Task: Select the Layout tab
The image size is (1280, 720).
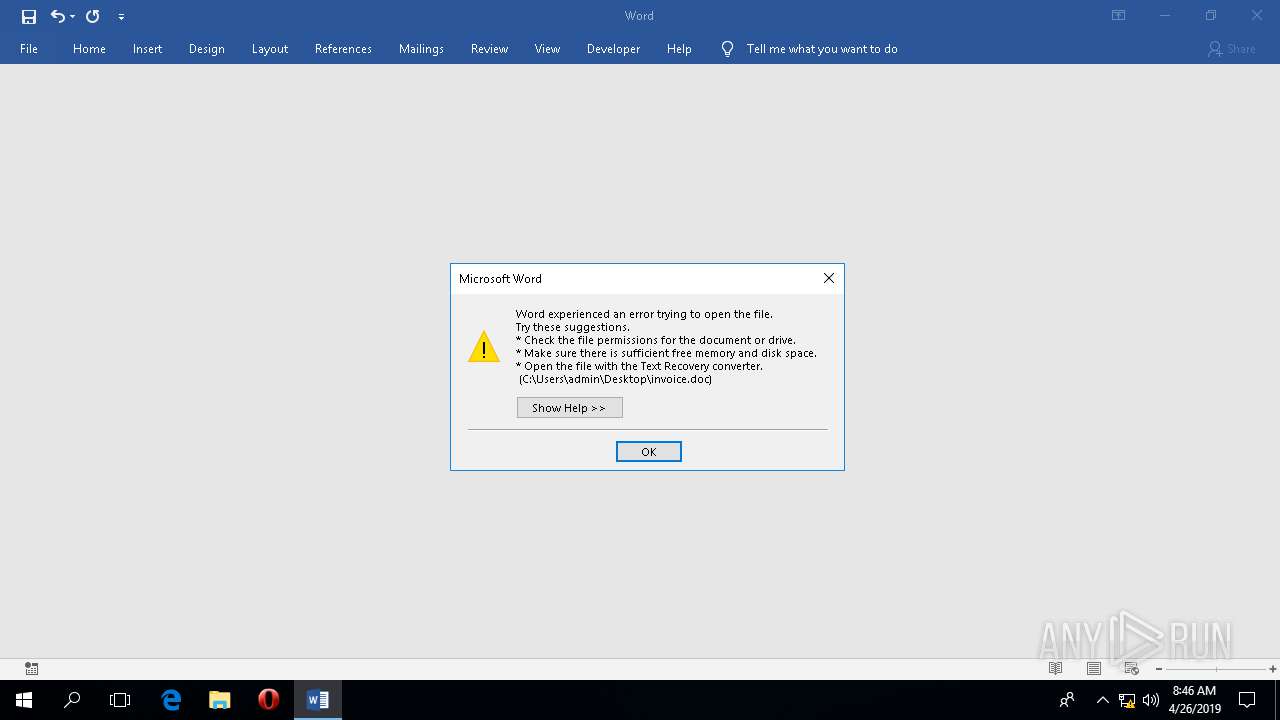Action: (x=269, y=49)
